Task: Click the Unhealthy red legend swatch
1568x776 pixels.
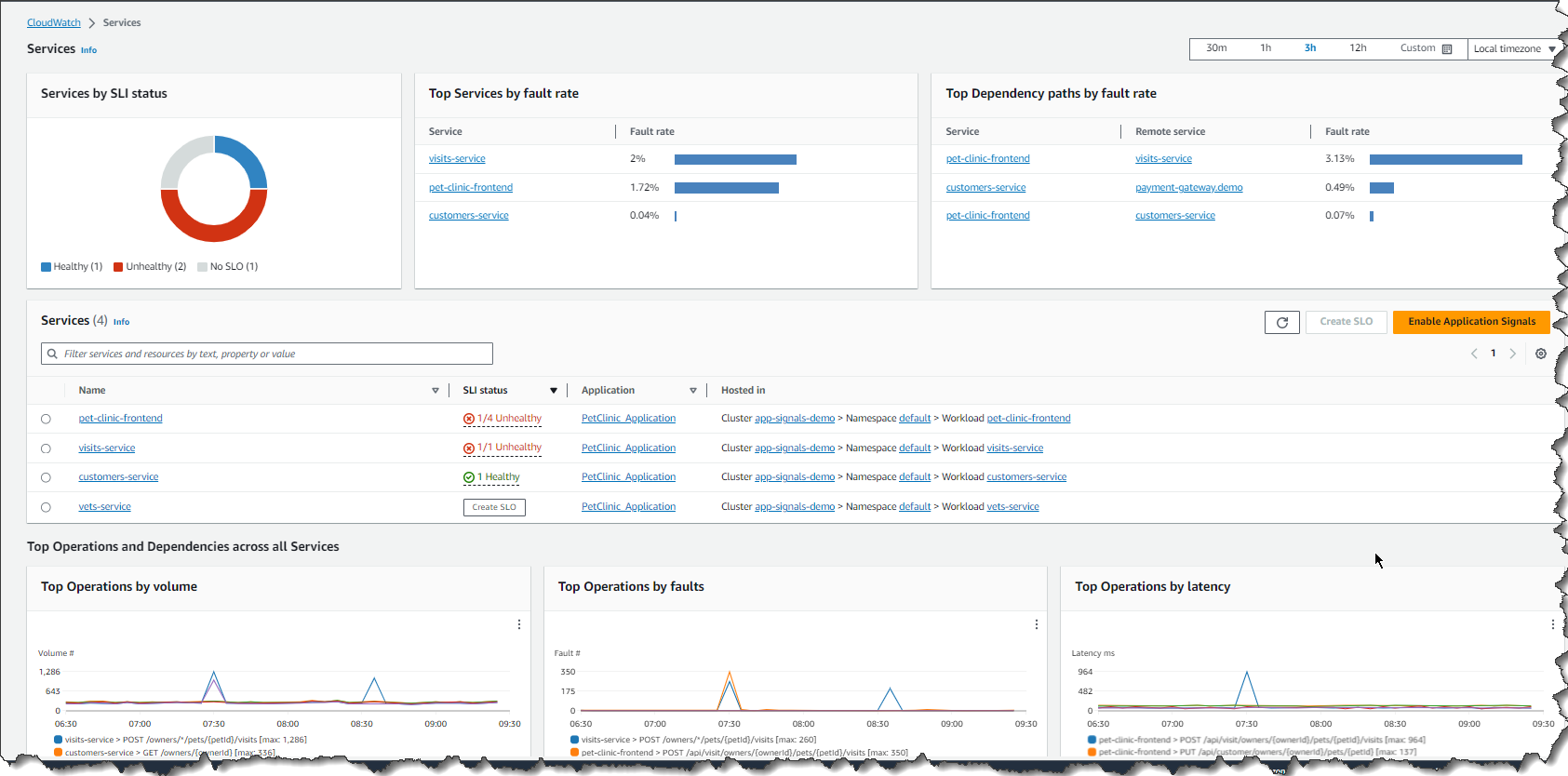Action: tap(118, 267)
